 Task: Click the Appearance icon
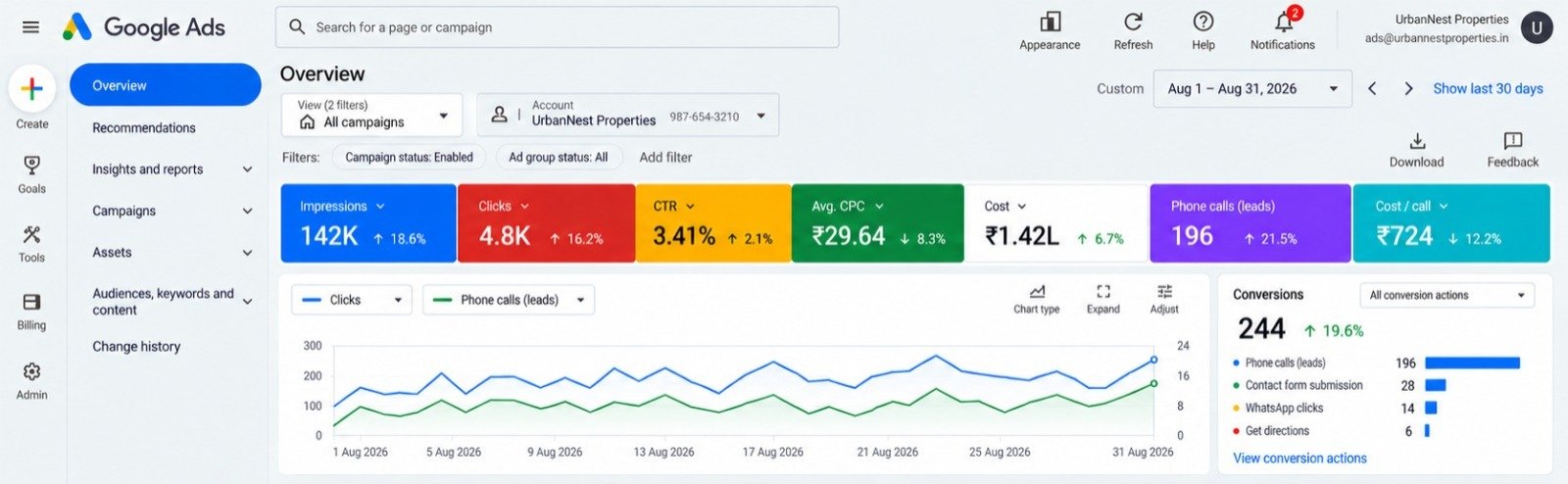(1050, 30)
